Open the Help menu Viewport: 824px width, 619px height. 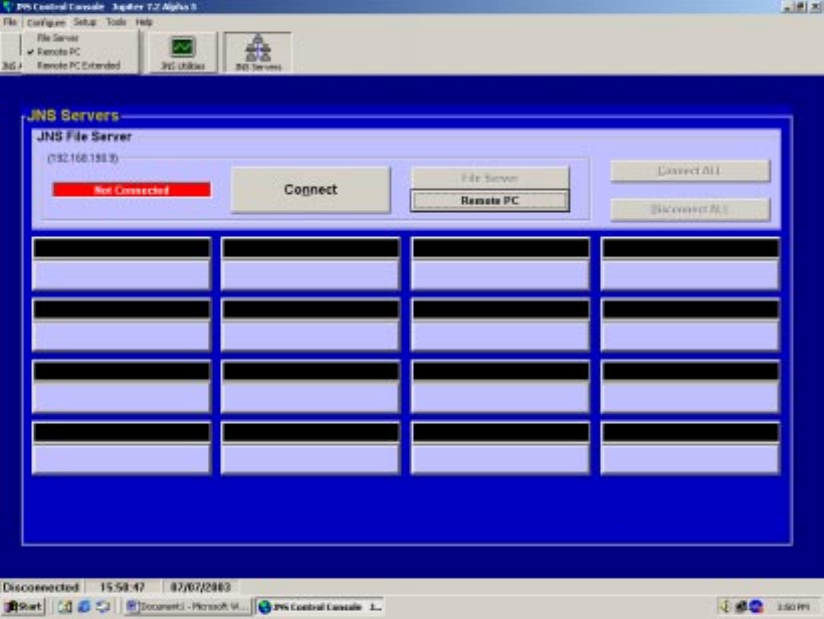(x=145, y=22)
